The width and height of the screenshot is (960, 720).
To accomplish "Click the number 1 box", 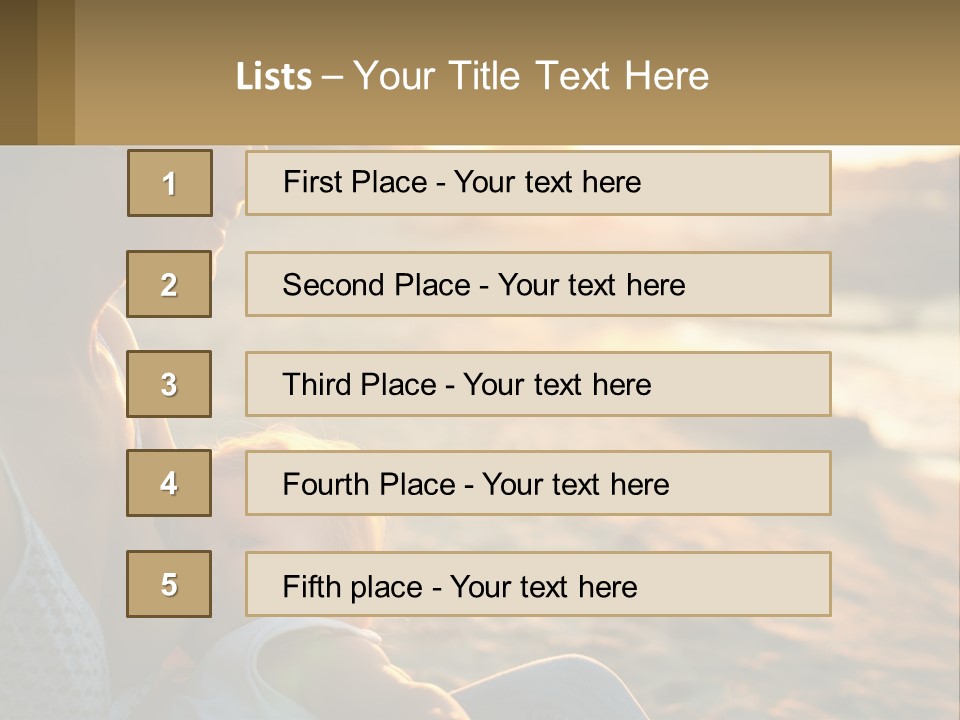I will 170,183.
